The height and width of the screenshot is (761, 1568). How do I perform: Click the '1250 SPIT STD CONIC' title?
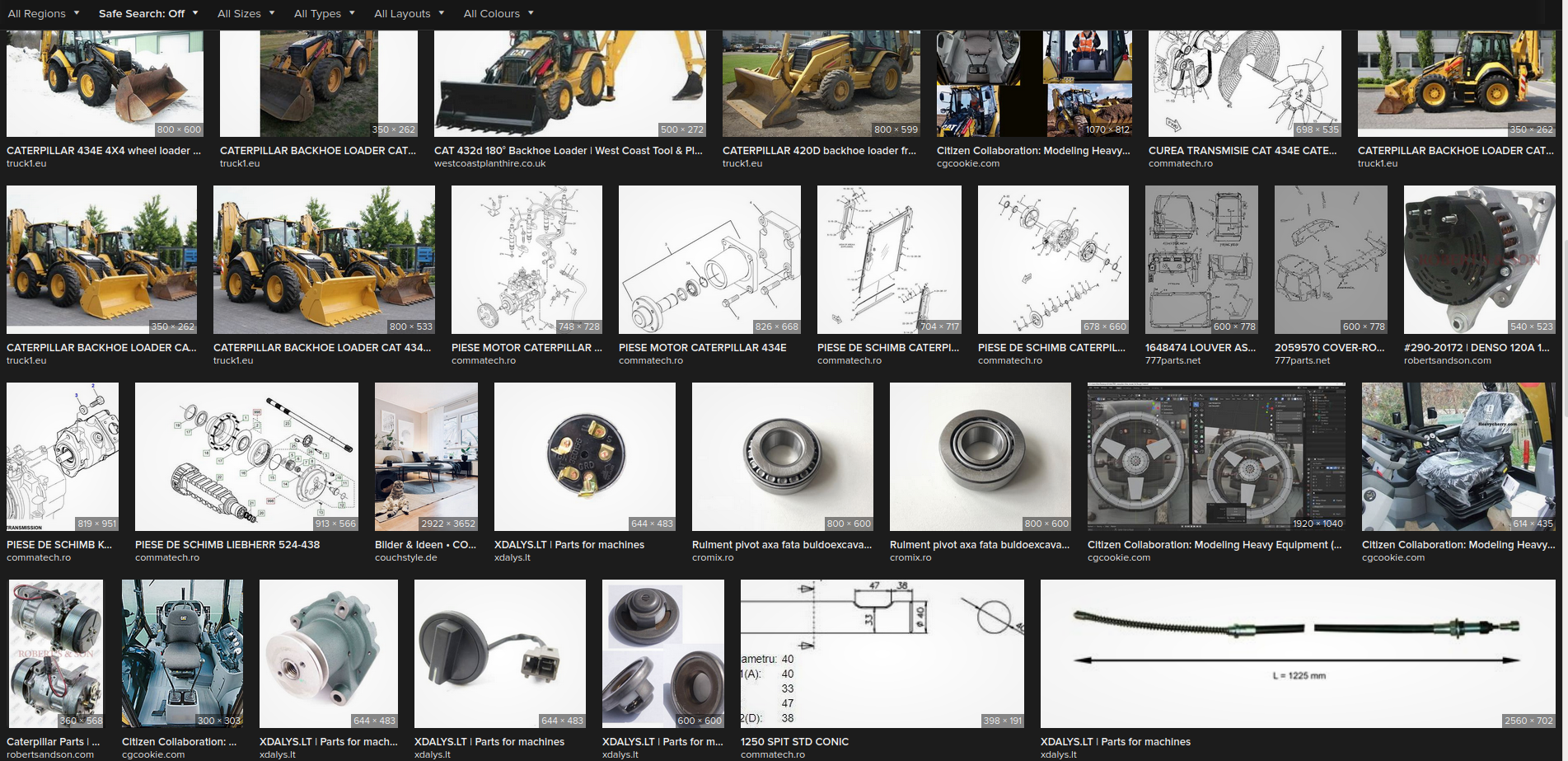click(794, 742)
